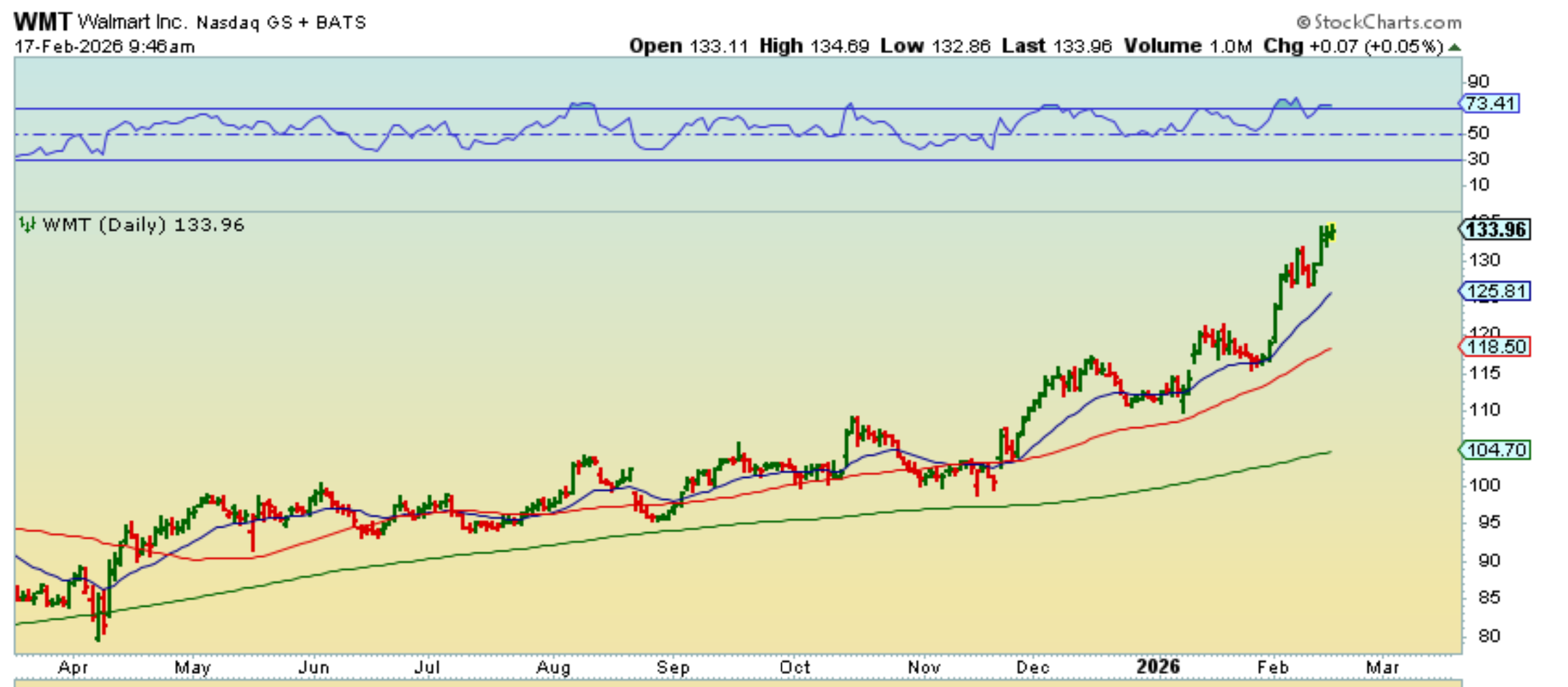Click the Feb label on time axis
The image size is (1568, 687).
[x=1273, y=668]
